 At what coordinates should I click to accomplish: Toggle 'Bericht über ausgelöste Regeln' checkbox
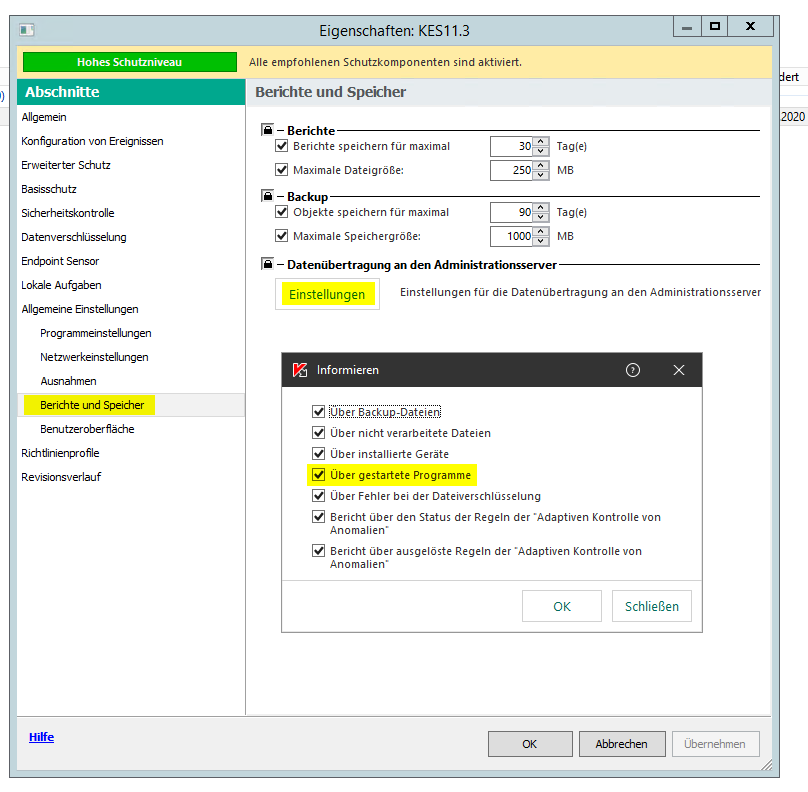tap(318, 551)
